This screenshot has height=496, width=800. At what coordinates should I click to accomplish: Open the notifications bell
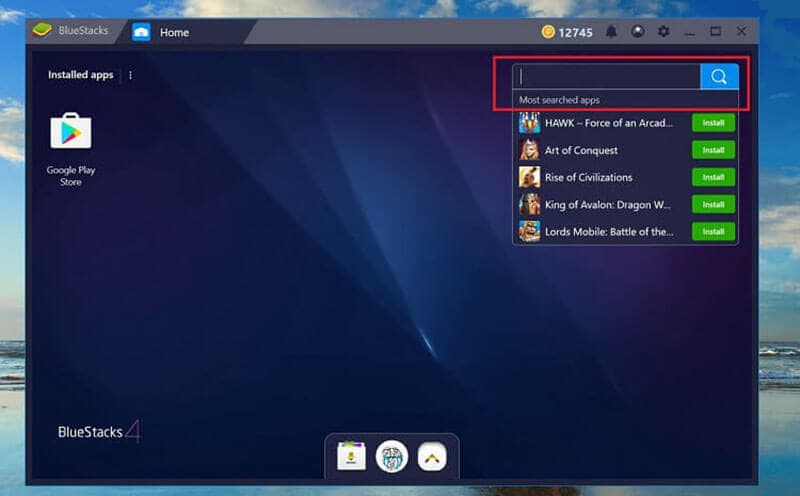[611, 32]
